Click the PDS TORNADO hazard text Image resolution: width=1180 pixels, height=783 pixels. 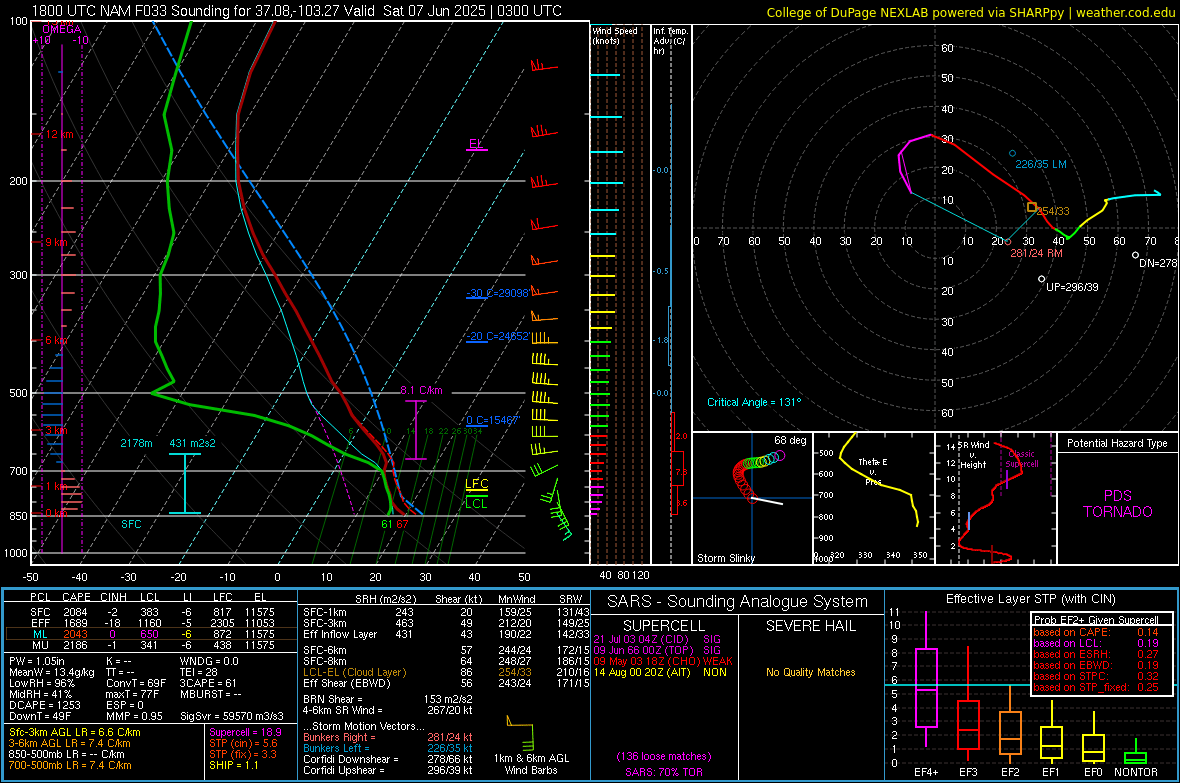click(1118, 504)
